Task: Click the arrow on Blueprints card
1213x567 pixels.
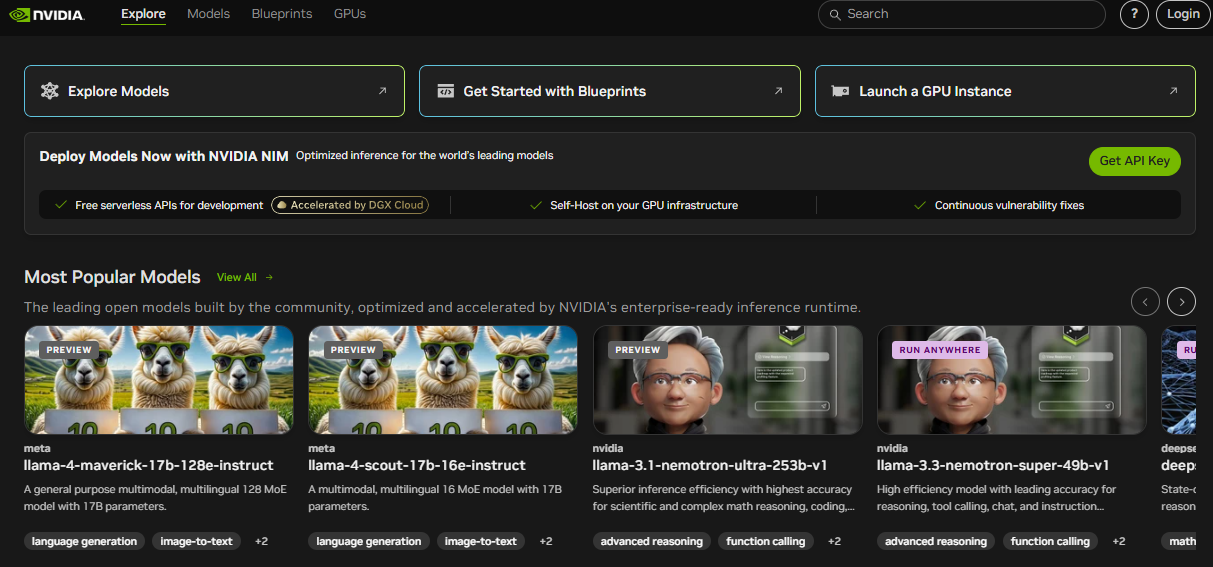Action: (x=778, y=91)
